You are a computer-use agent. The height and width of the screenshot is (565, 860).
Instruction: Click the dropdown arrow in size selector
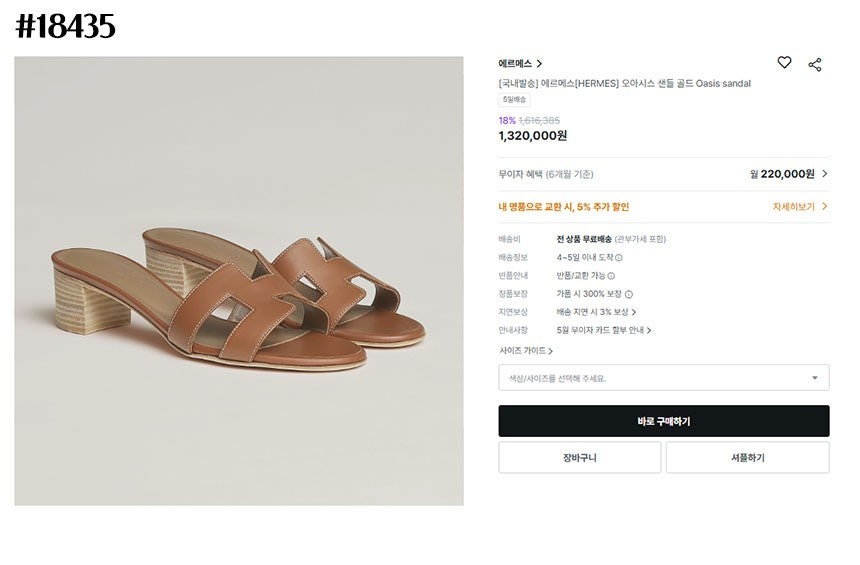pyautogui.click(x=814, y=378)
